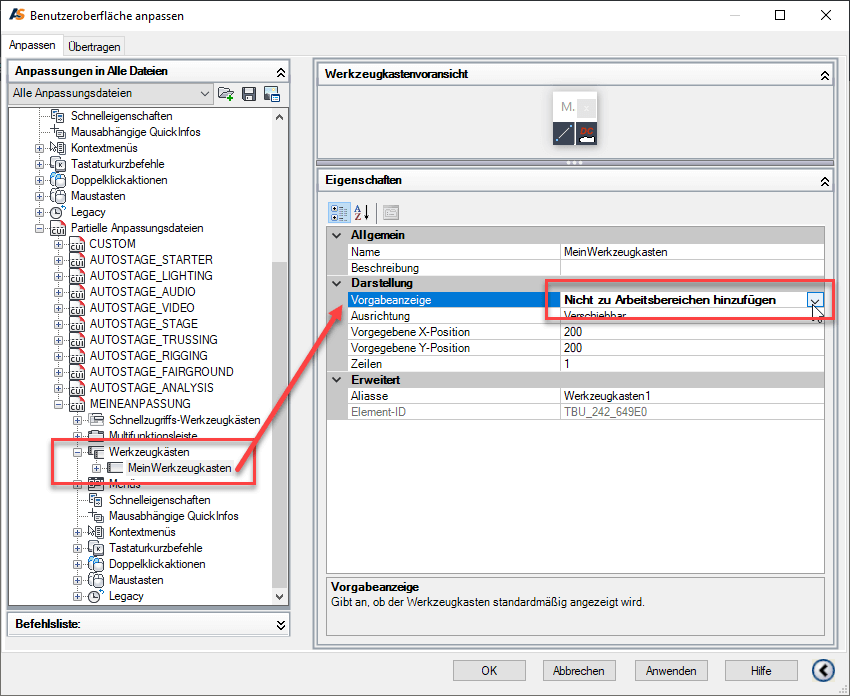Sort properties alphabetically
The height and width of the screenshot is (696, 850).
pyautogui.click(x=362, y=212)
